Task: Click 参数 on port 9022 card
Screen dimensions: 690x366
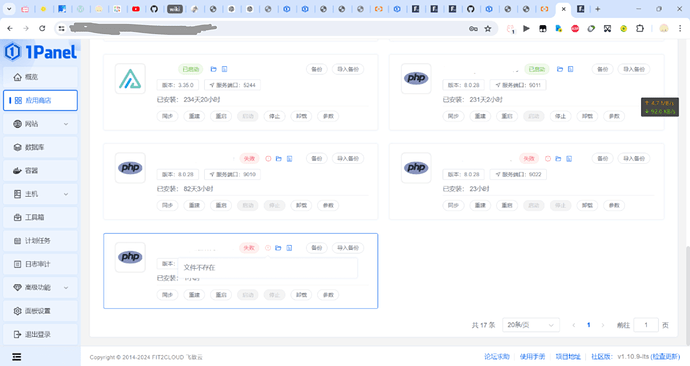Action: point(614,205)
